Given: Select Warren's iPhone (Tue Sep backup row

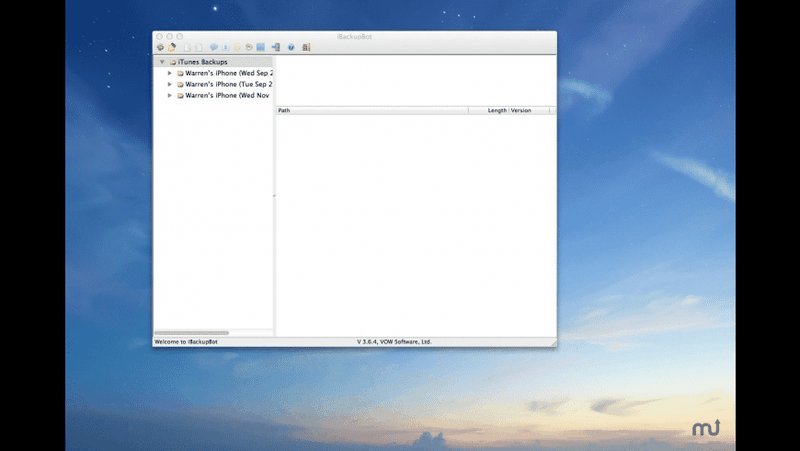Looking at the screenshot, I should tap(213, 84).
